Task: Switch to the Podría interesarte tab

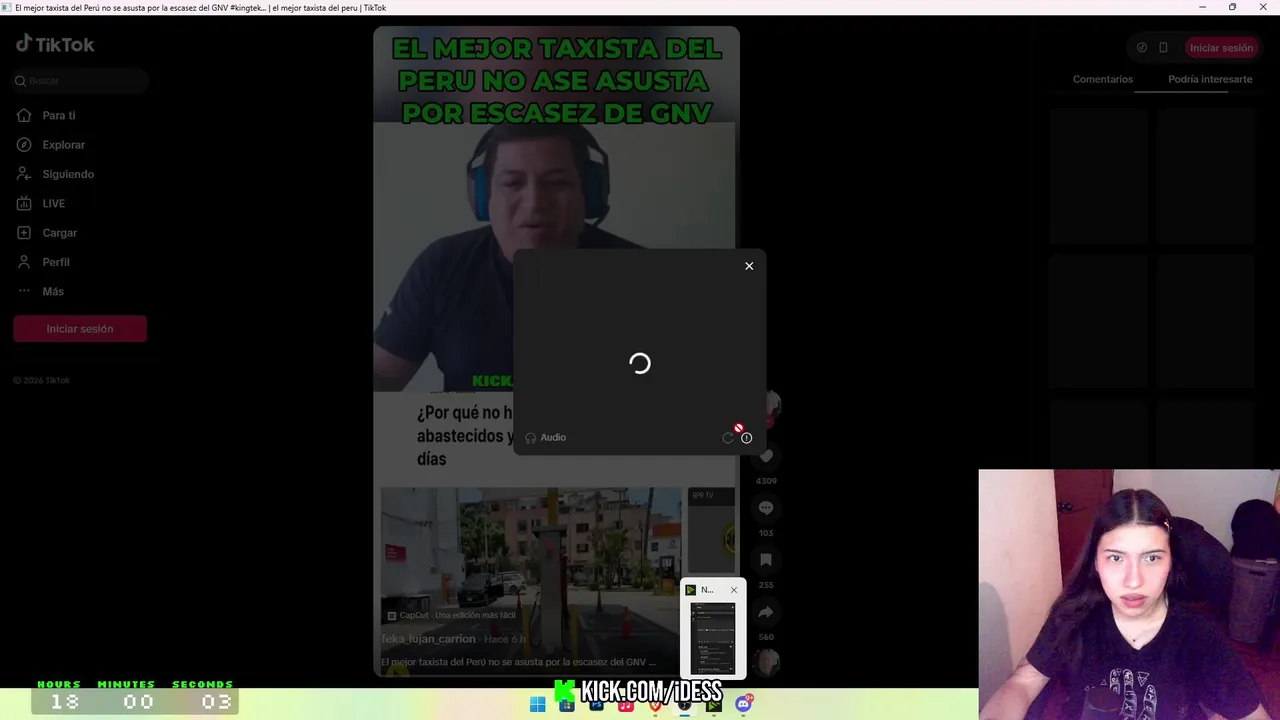Action: click(x=1210, y=79)
